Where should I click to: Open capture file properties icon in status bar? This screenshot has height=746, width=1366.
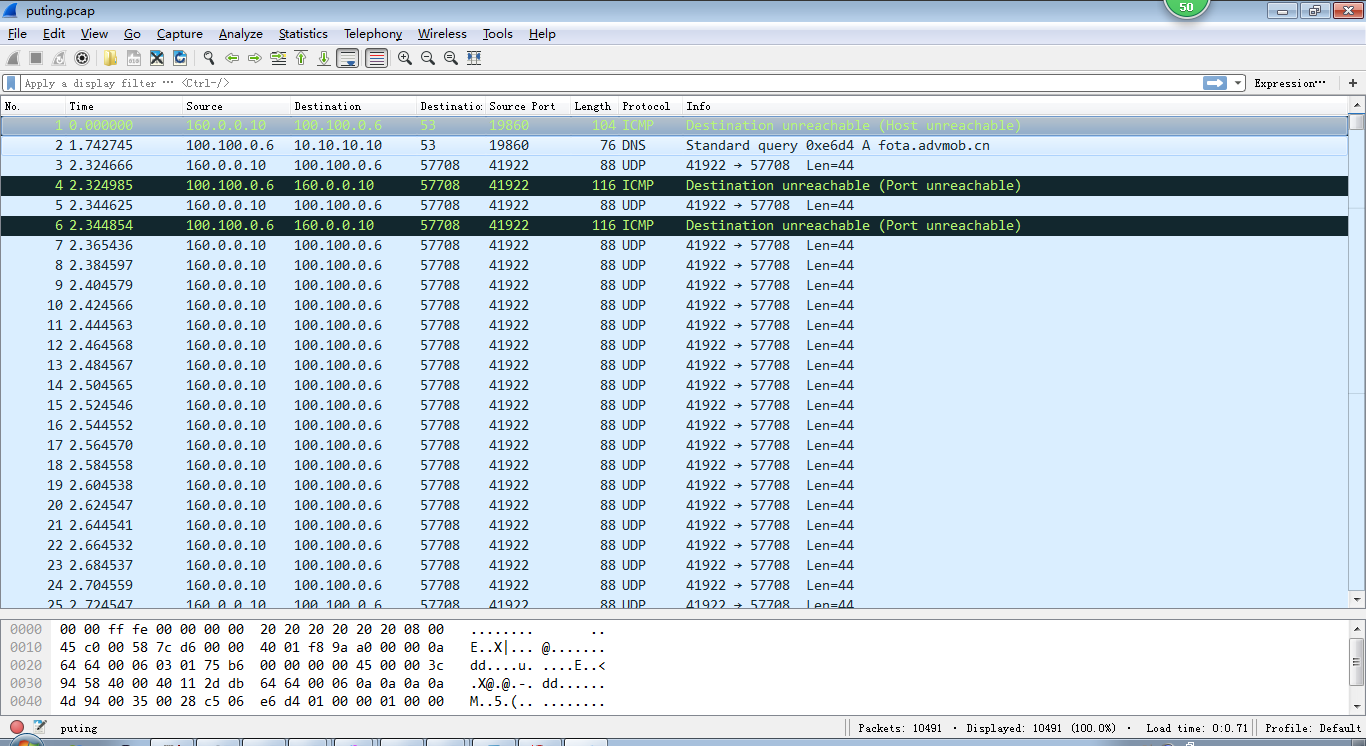click(x=40, y=728)
